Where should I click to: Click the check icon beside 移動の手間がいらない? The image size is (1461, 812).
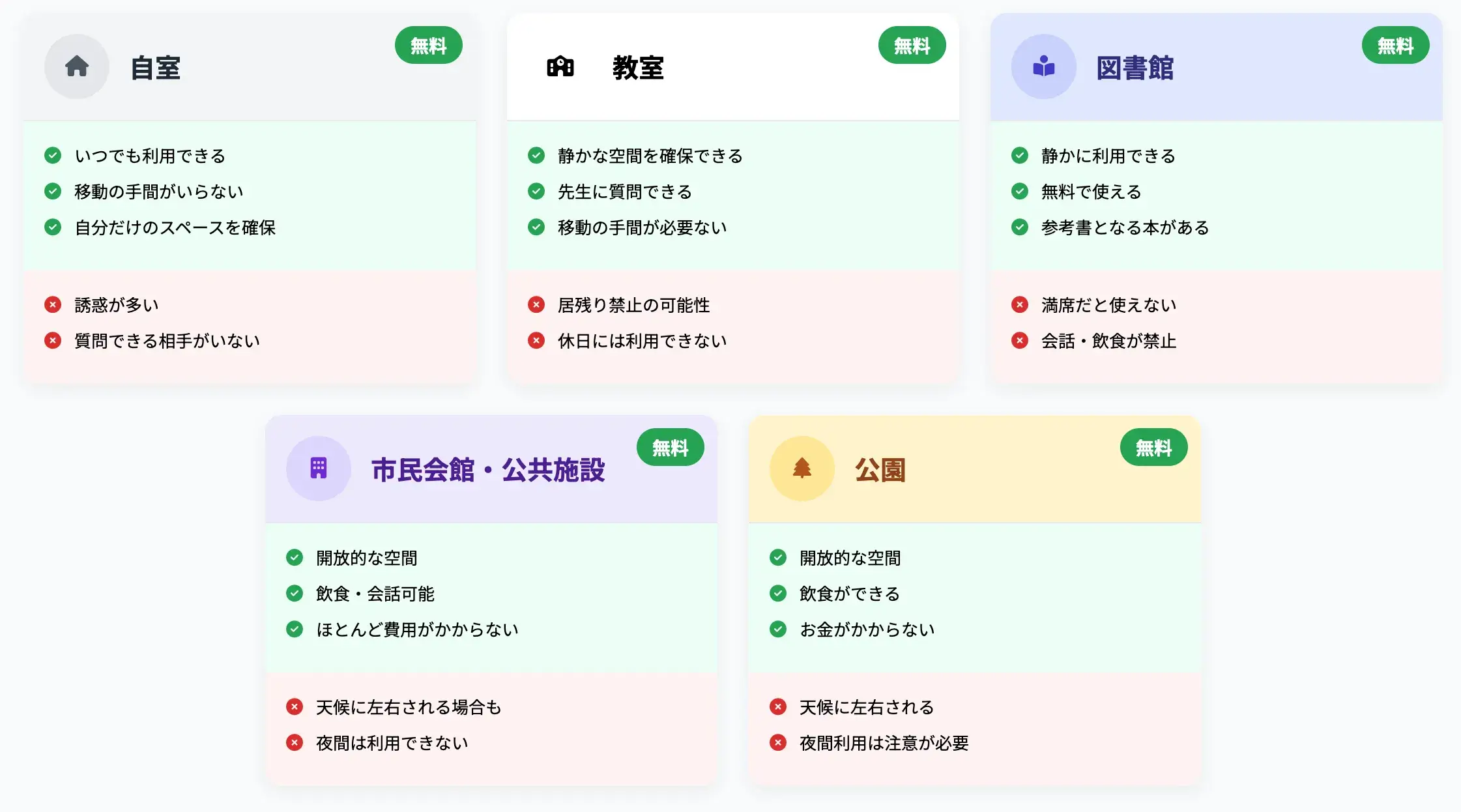53,191
